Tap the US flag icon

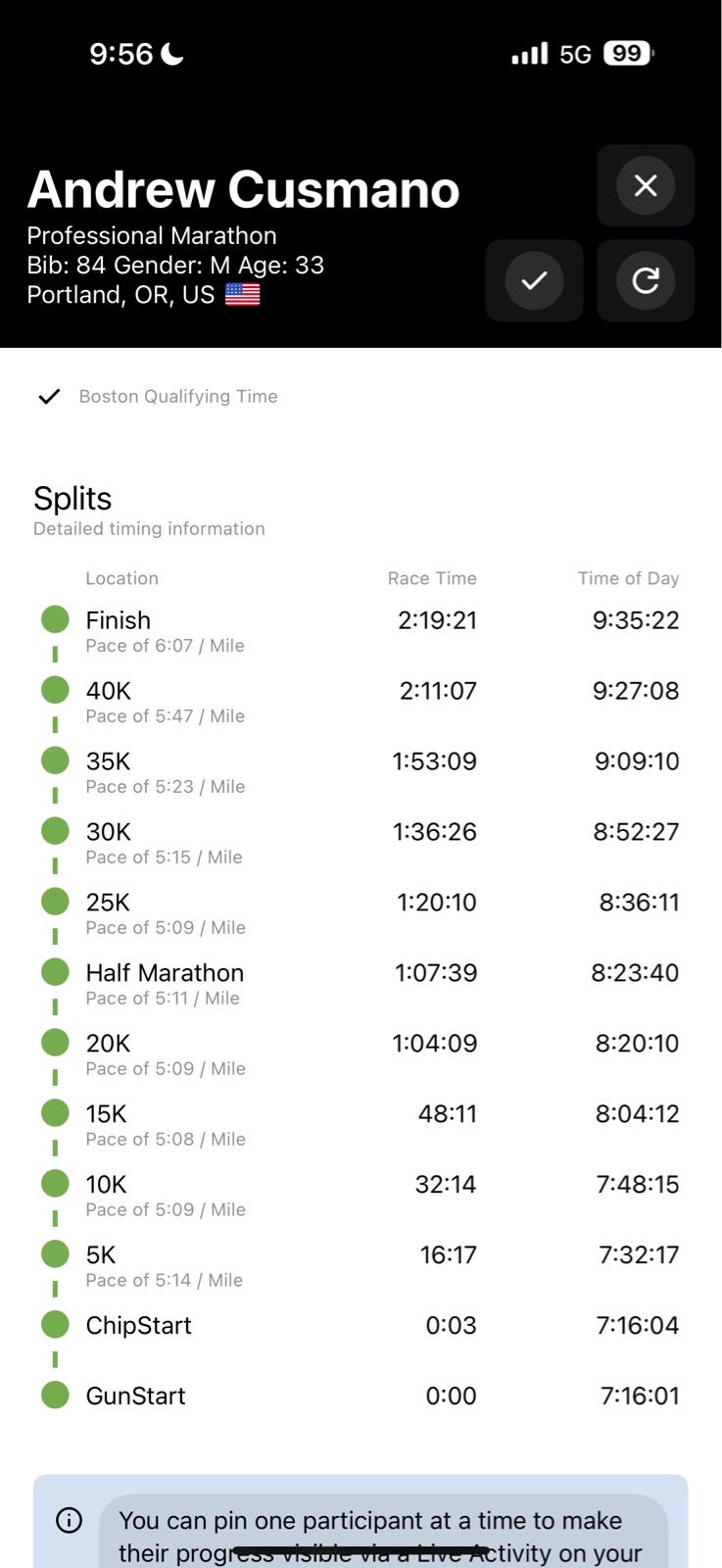point(242,295)
